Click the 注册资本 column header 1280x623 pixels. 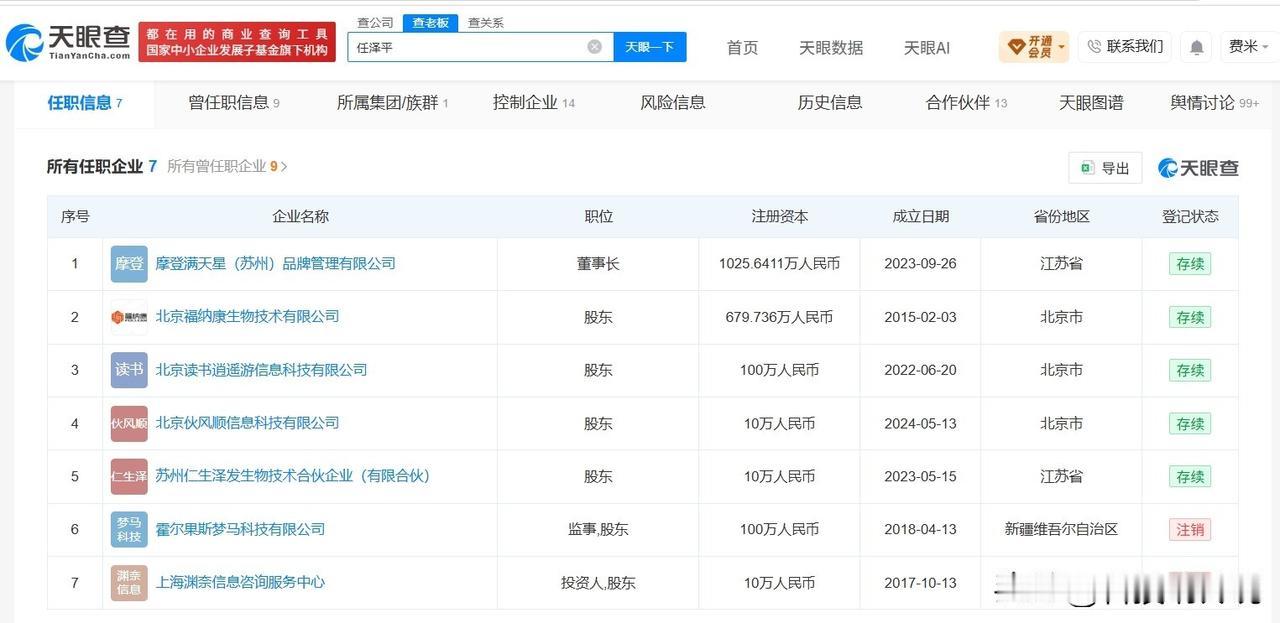point(779,216)
